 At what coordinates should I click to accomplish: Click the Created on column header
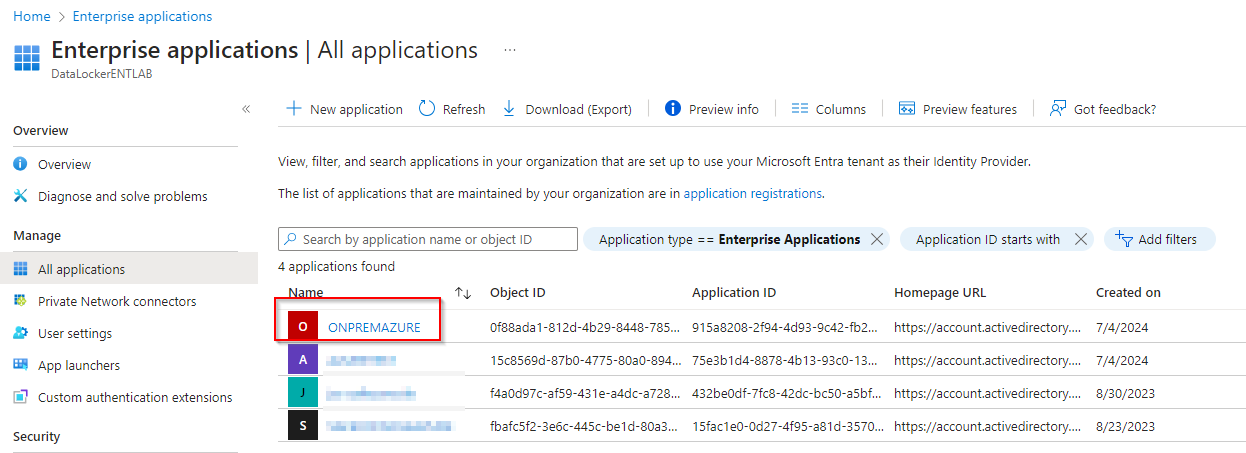point(1128,293)
